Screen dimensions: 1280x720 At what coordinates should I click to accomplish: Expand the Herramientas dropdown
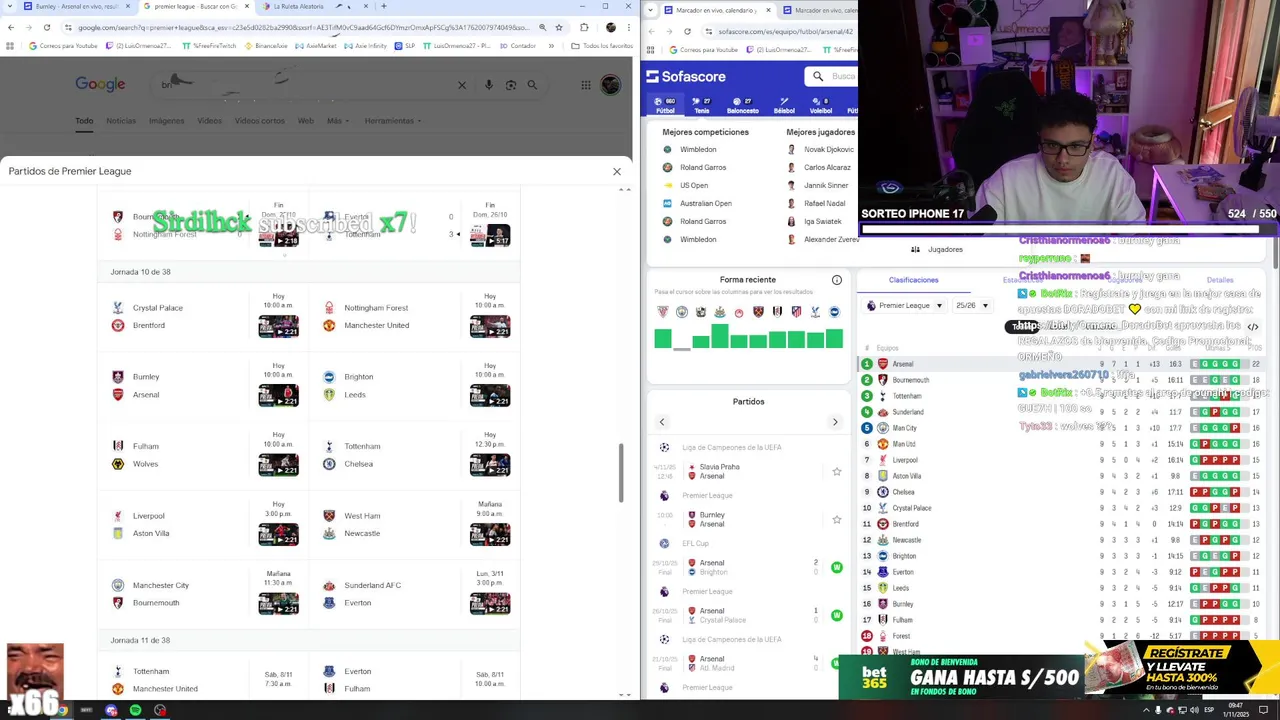pyautogui.click(x=392, y=121)
